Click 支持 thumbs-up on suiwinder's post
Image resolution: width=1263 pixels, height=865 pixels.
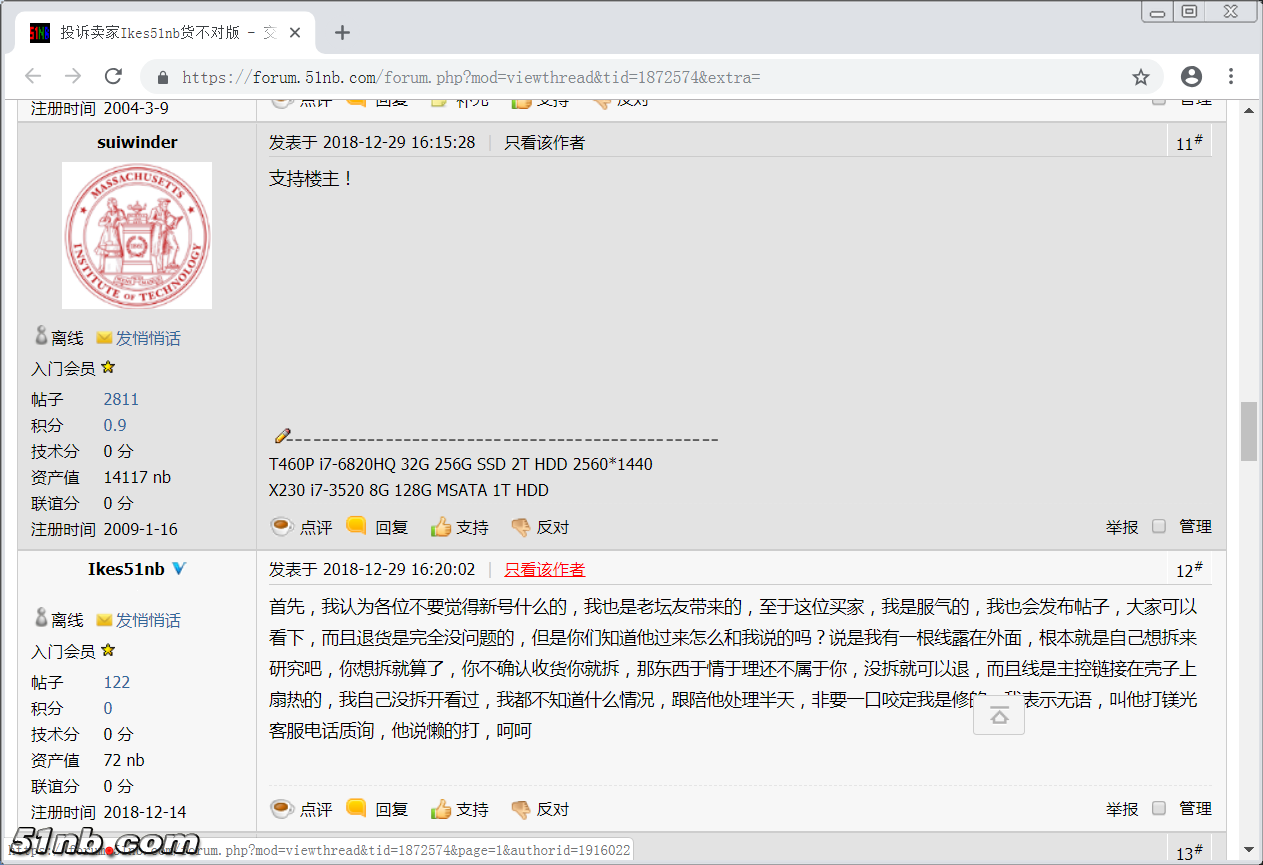click(x=460, y=527)
